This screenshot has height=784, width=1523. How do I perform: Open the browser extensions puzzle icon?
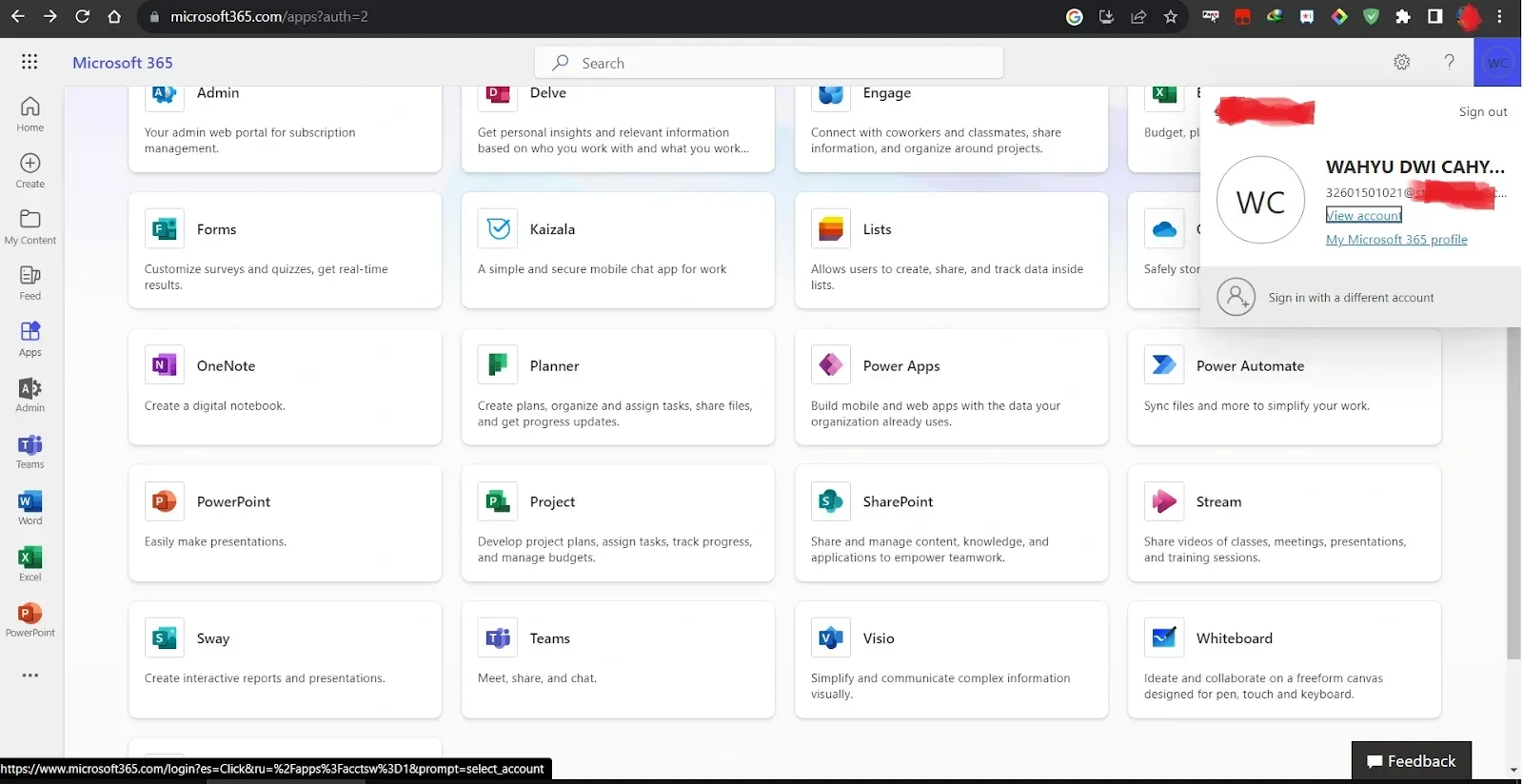pyautogui.click(x=1403, y=16)
